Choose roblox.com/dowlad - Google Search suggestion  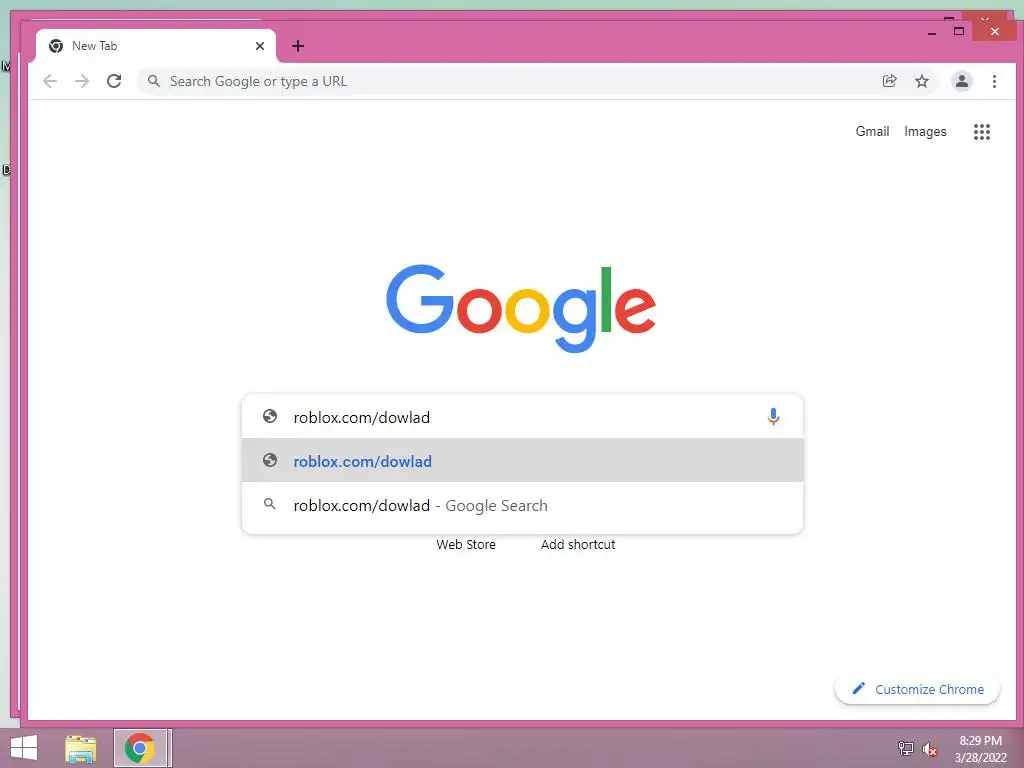pyautogui.click(x=522, y=505)
